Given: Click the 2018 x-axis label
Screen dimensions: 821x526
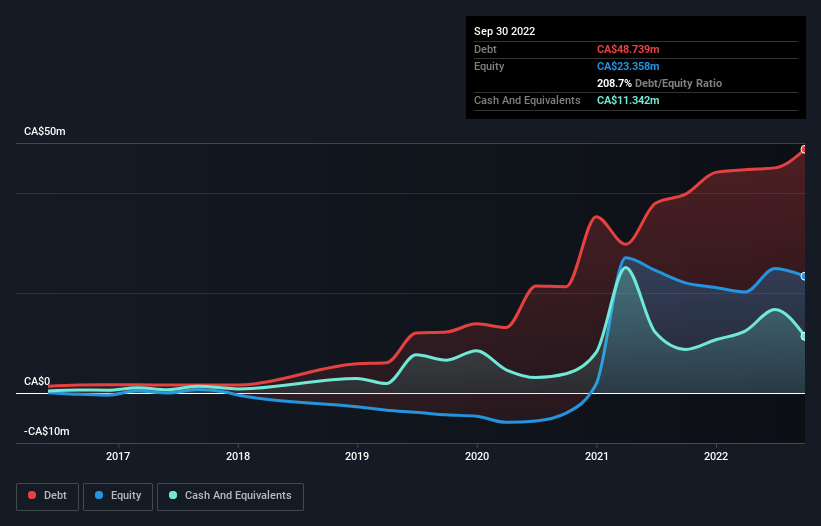Looking at the screenshot, I should click(238, 456).
